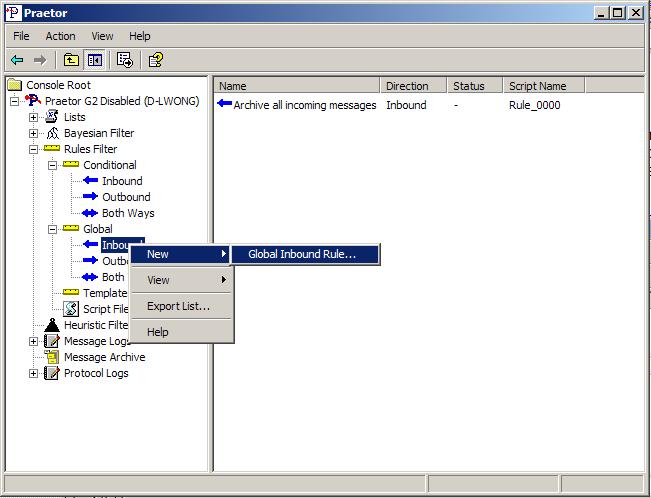
Task: Click the Script Files icon
Action: (71, 309)
